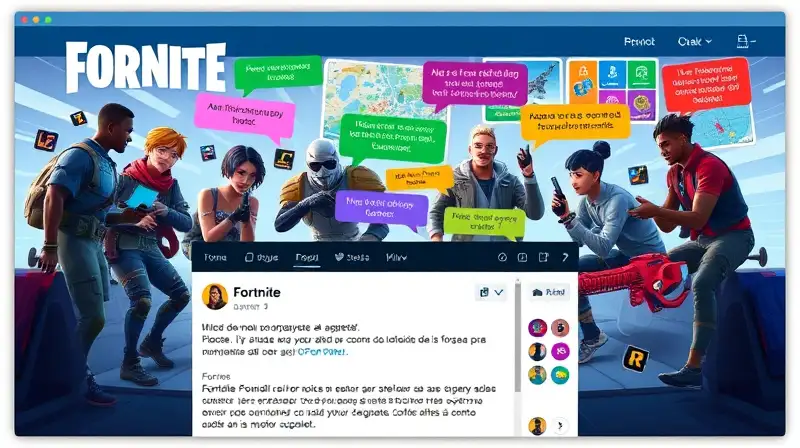
Task: Click the floating LZ tile with orange letters
Action: [46, 141]
